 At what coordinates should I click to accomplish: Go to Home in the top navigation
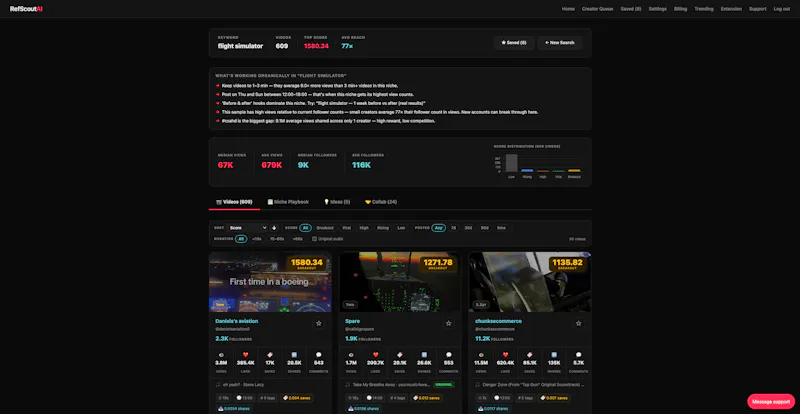point(568,9)
